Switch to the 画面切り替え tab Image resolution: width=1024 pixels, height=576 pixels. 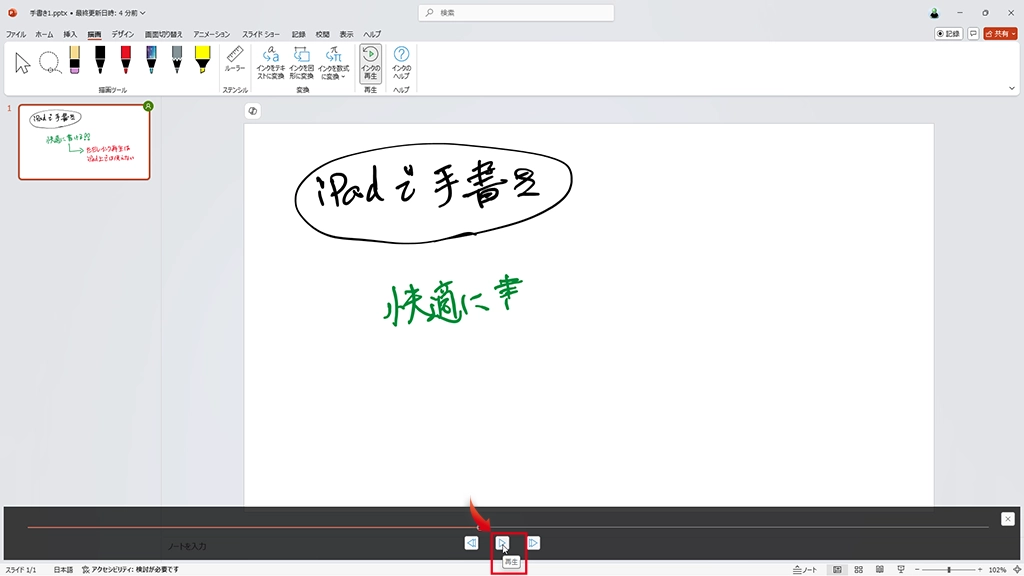point(163,34)
